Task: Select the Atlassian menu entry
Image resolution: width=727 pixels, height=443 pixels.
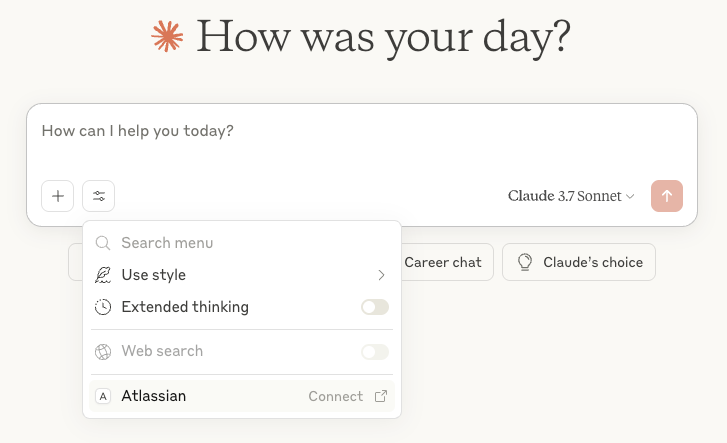Action: click(x=154, y=396)
